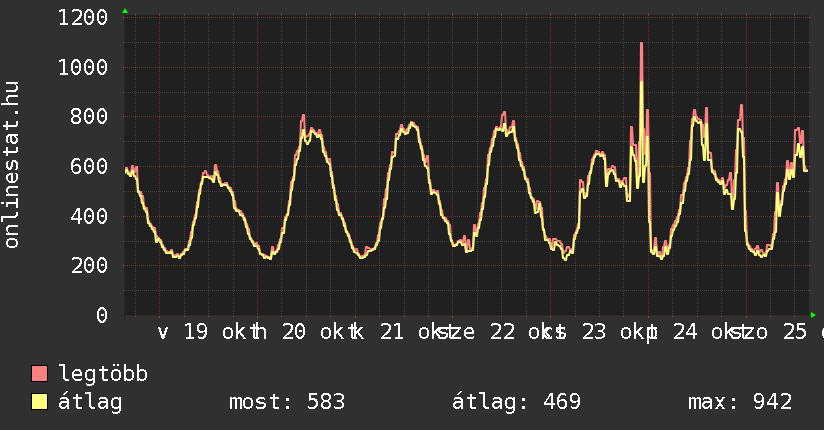Viewport: 824px width, 430px height.
Task: Click the yellow átlag legend color swatch
Action: pos(40,402)
